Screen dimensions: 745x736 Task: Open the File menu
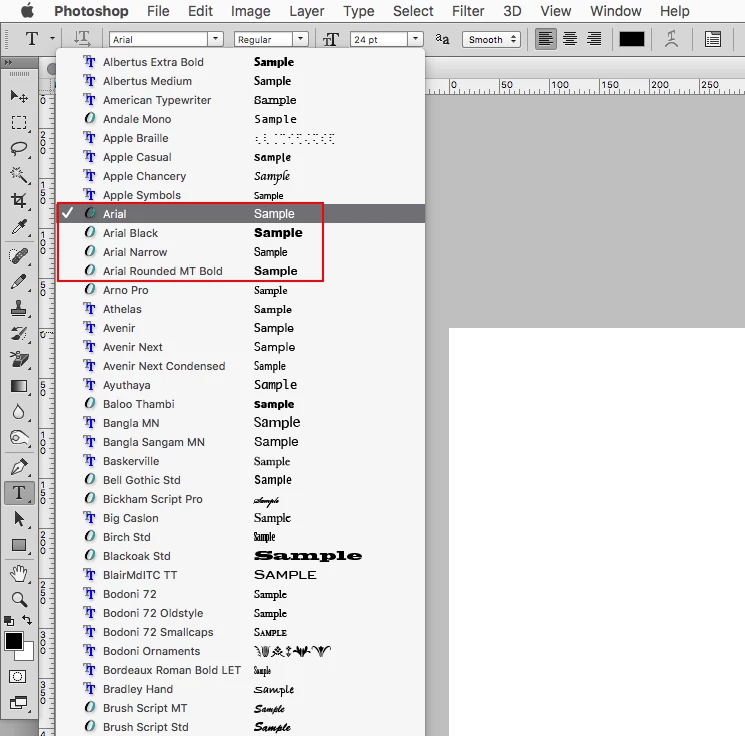(x=158, y=10)
